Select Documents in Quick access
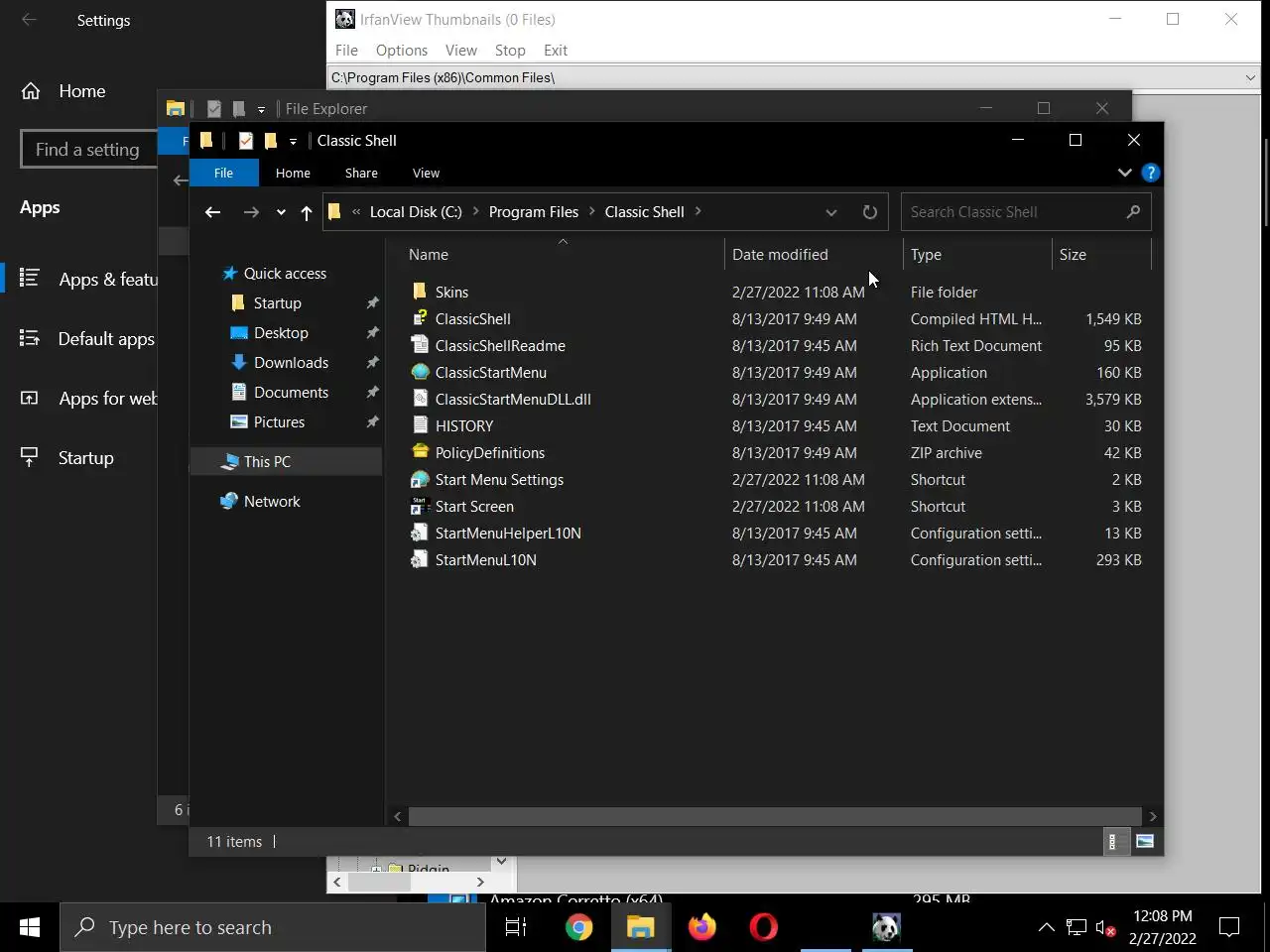This screenshot has height=952, width=1270. (291, 393)
